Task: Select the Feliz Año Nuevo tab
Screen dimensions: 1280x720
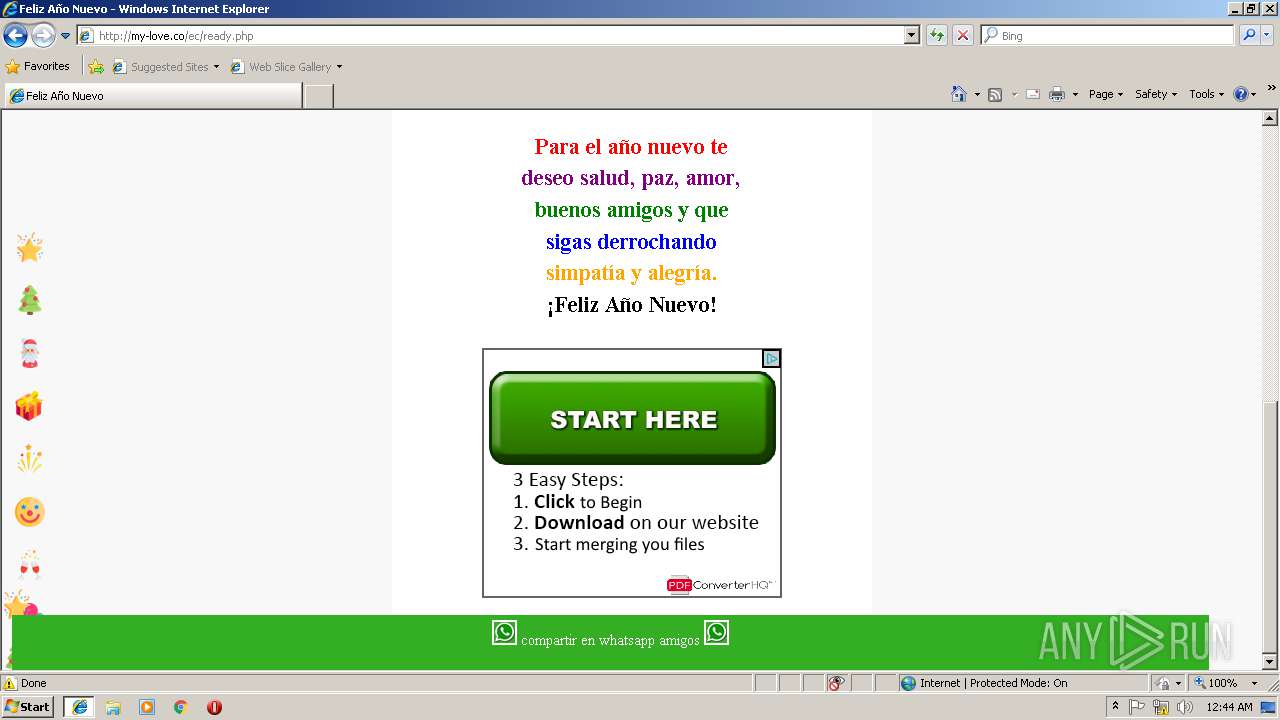Action: coord(152,96)
